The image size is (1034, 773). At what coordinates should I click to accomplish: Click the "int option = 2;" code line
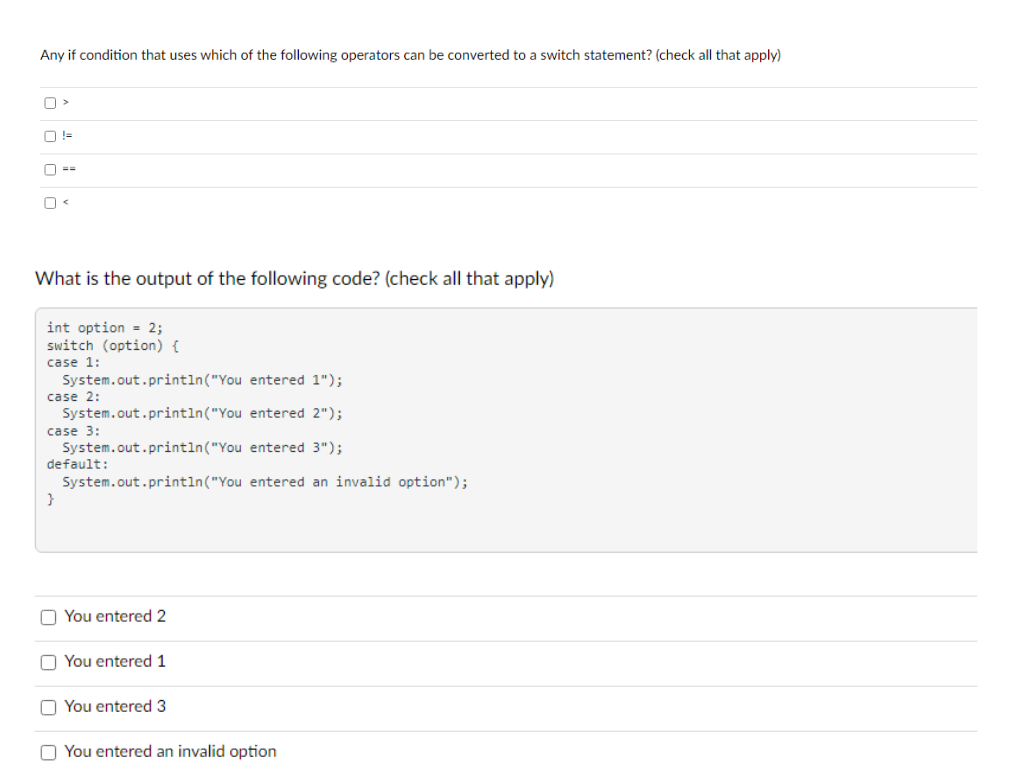click(x=105, y=328)
